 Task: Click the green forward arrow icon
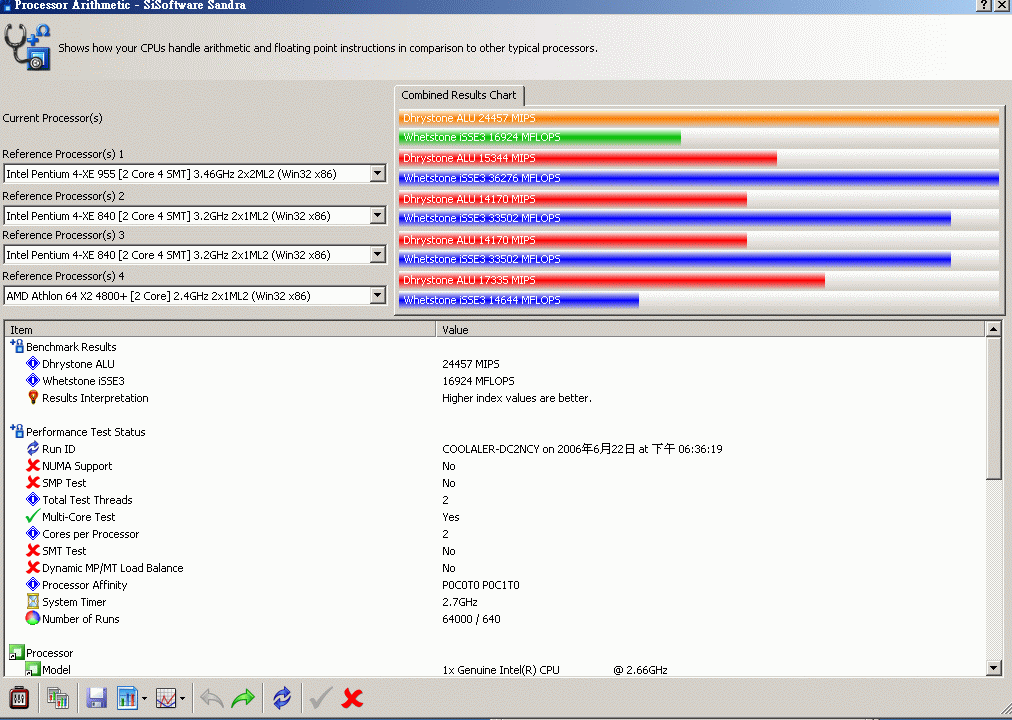tap(243, 698)
